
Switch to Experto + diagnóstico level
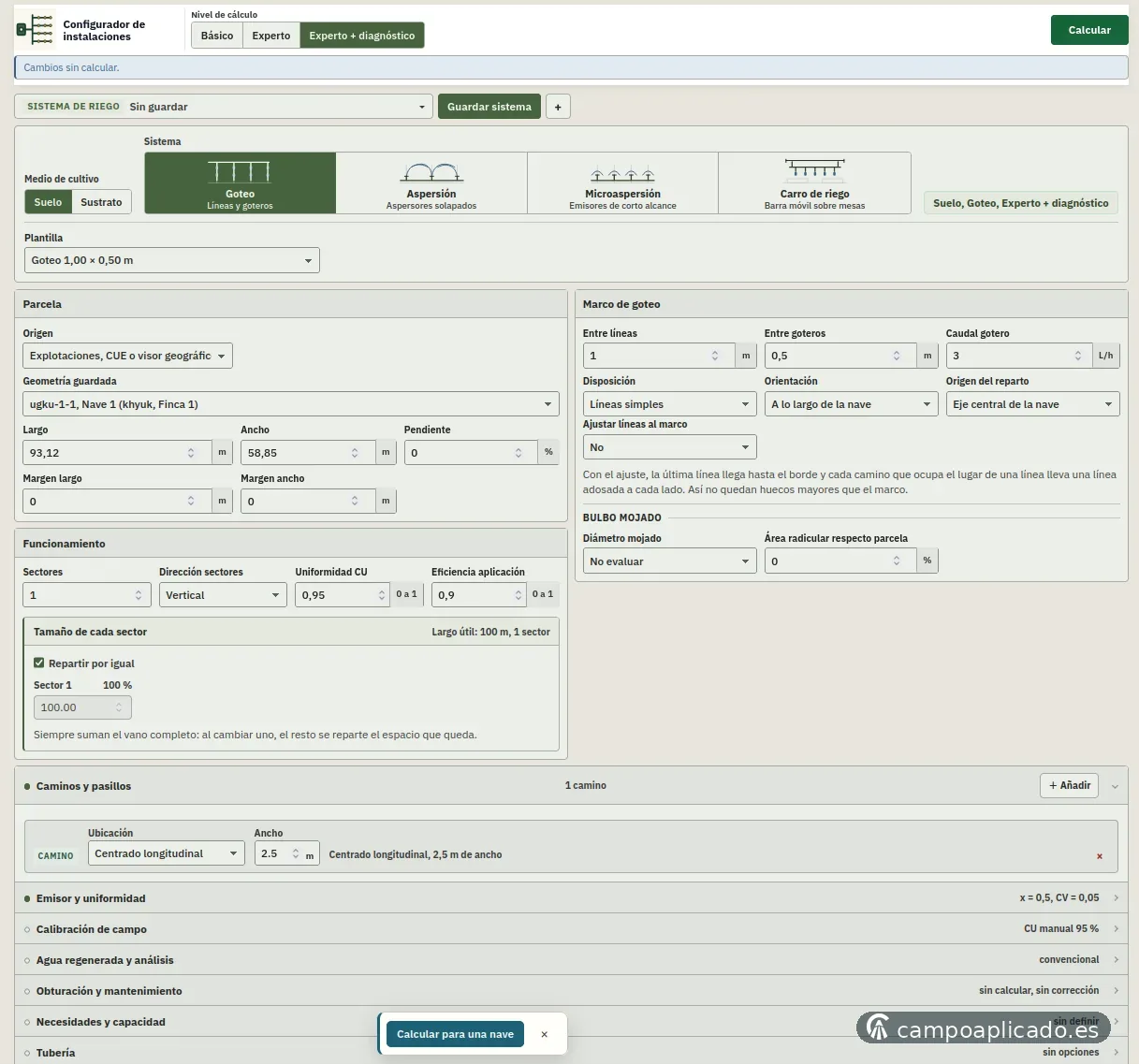click(x=362, y=36)
